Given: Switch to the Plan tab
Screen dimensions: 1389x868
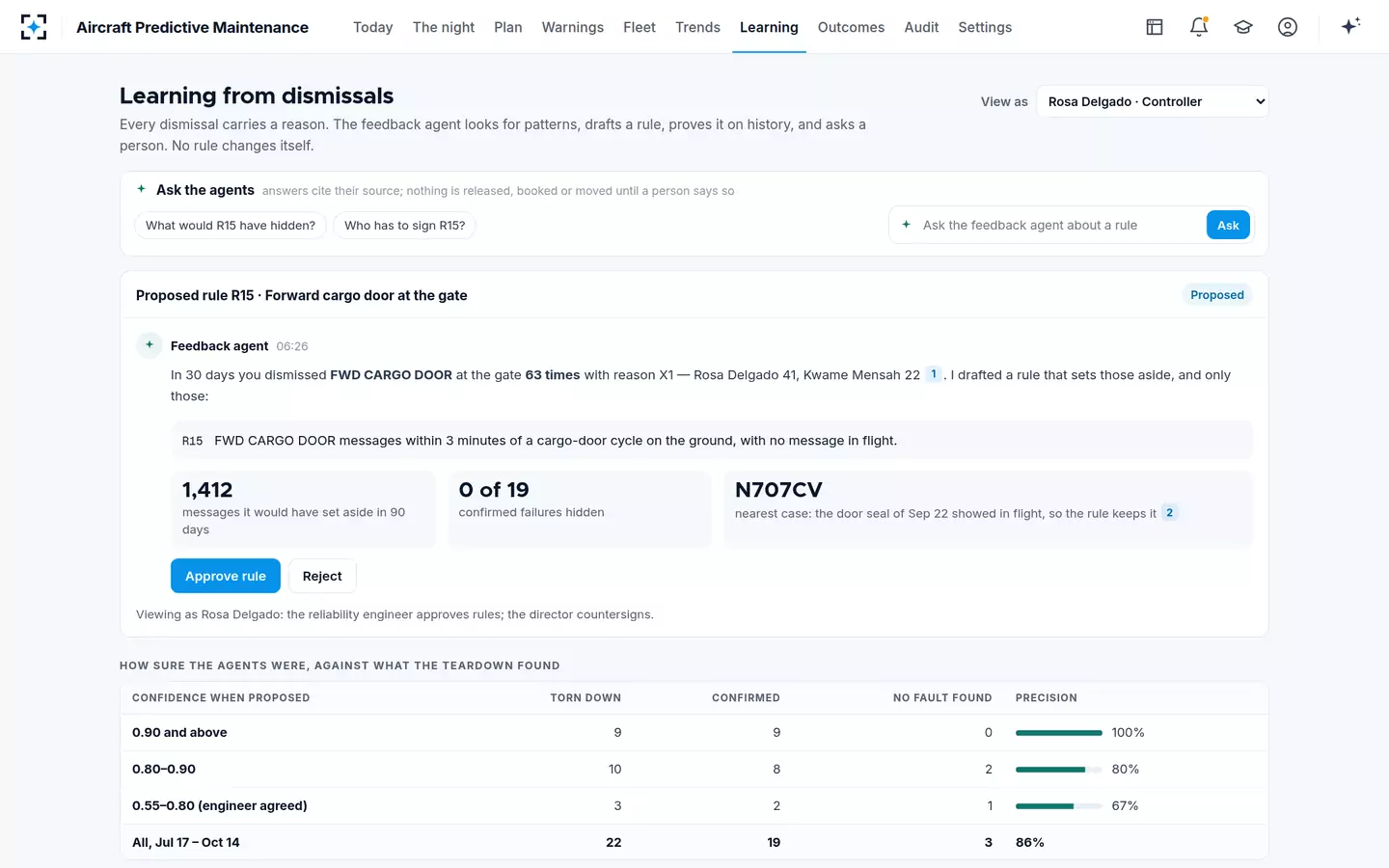Looking at the screenshot, I should [x=508, y=27].
